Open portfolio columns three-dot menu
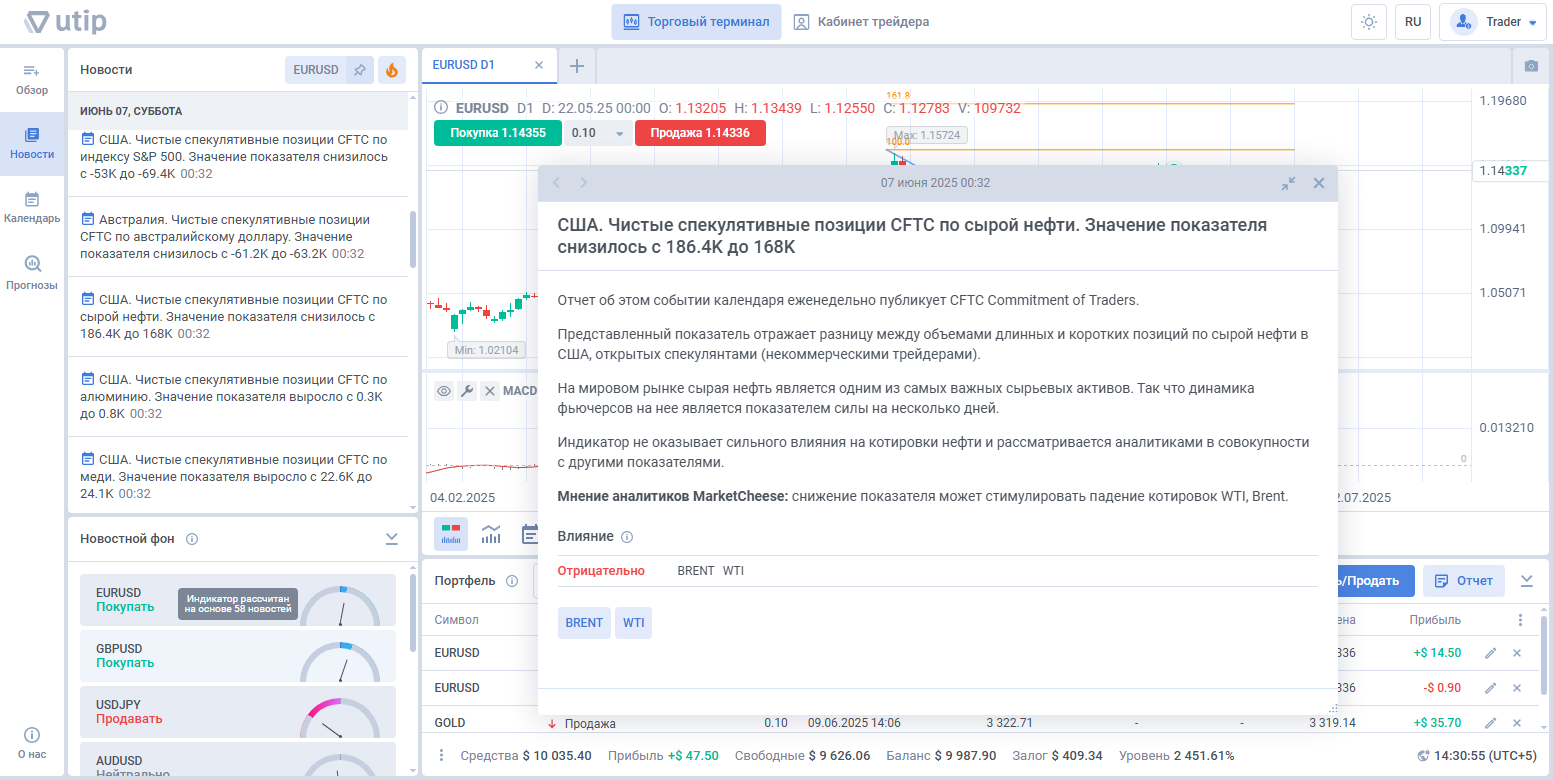1553x780 pixels. pos(1521,620)
